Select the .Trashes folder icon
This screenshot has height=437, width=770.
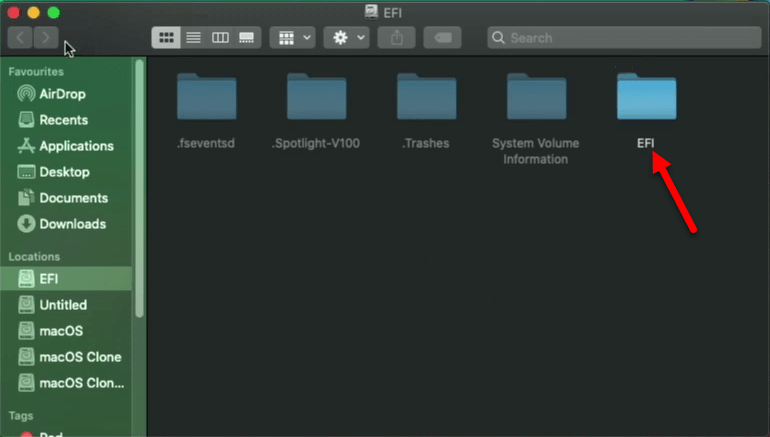[x=427, y=97]
